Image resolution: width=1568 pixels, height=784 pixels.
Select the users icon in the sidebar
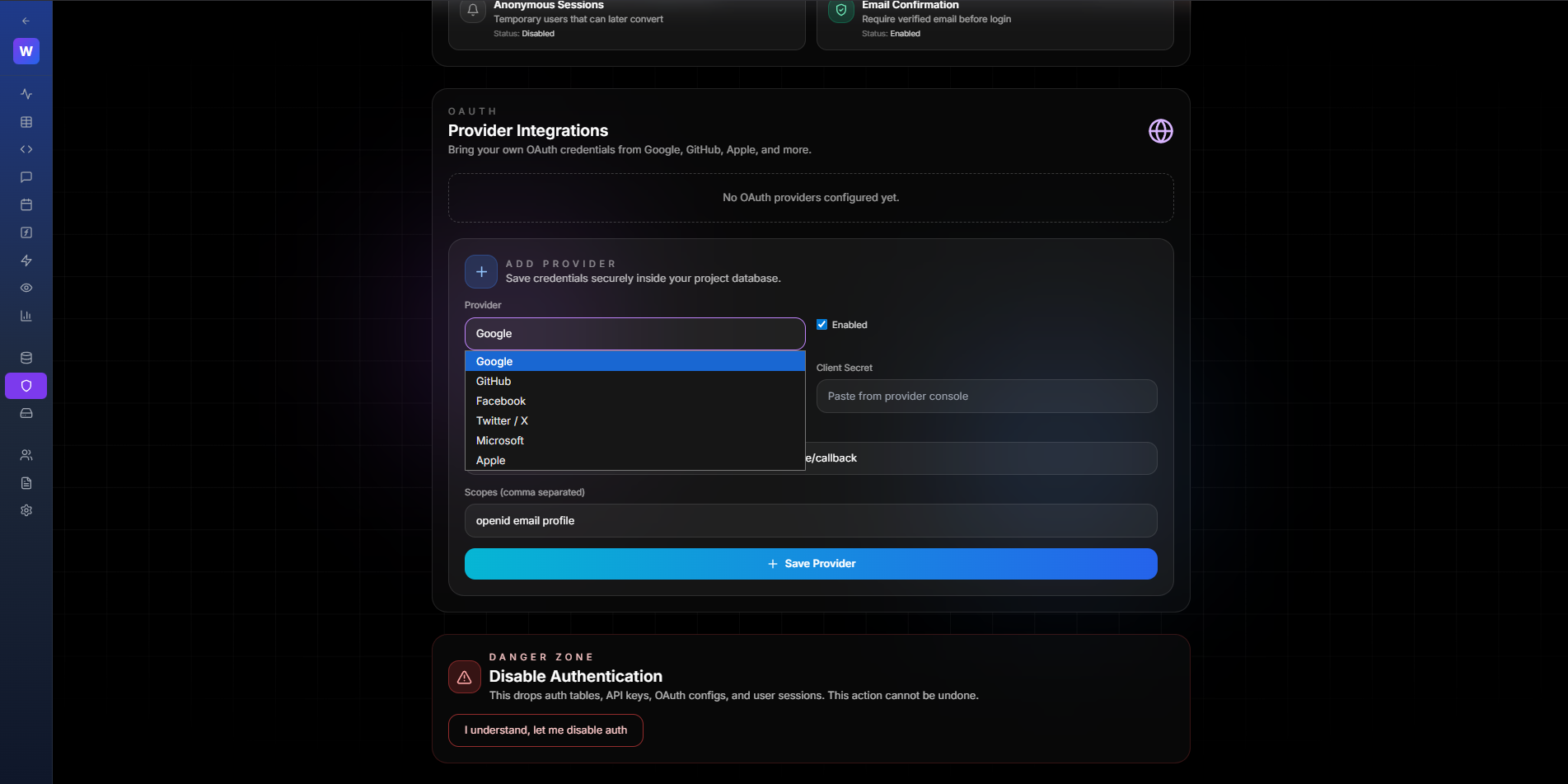[26, 454]
